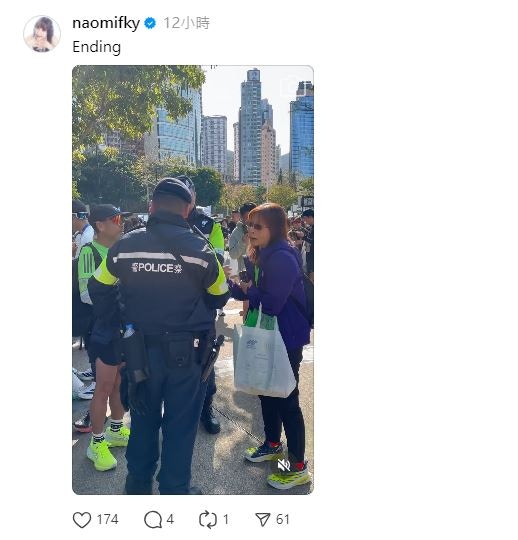Share the post with the paper plane icon
Screen dimensions: 518x540
tap(263, 520)
